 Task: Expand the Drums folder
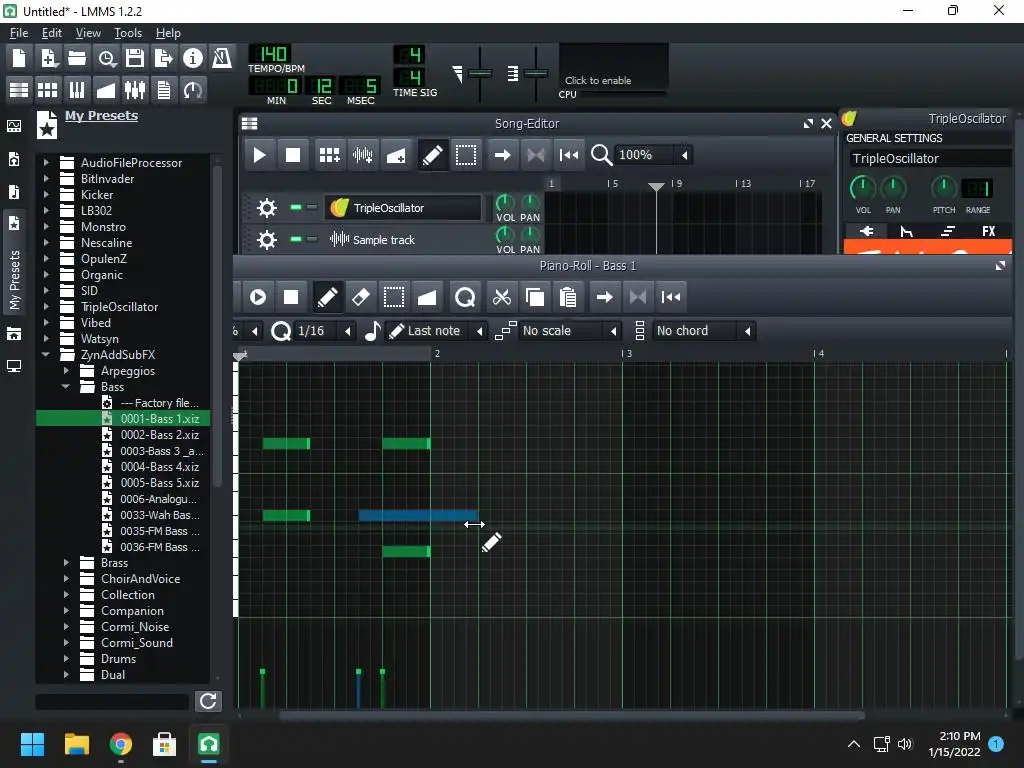point(66,659)
